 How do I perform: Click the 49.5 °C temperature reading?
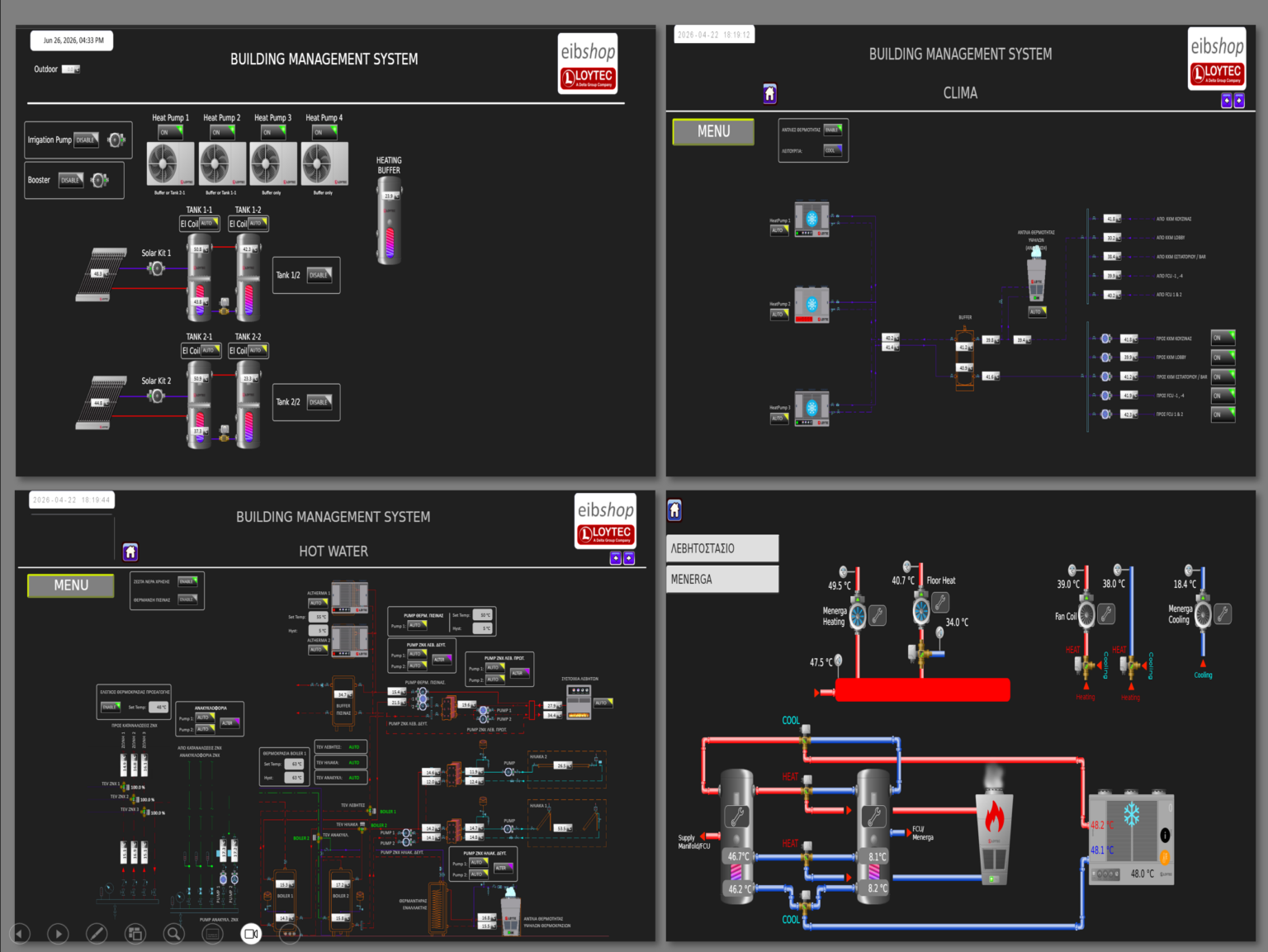click(840, 585)
